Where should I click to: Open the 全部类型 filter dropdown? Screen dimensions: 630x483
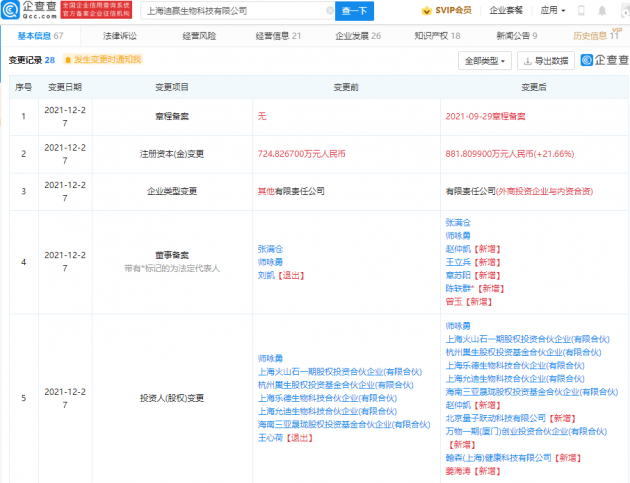click(485, 61)
